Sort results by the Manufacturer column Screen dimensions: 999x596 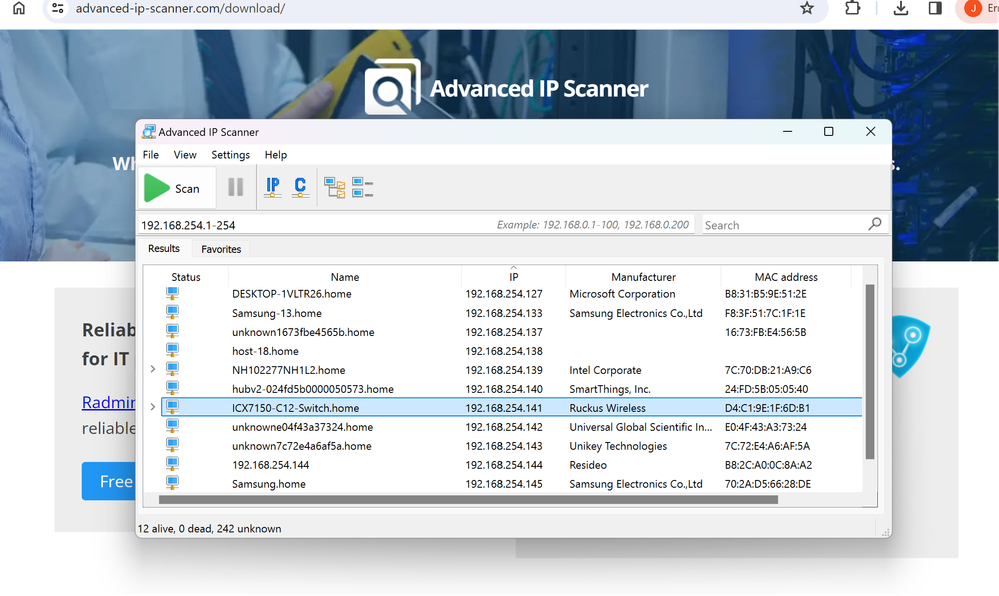pyautogui.click(x=643, y=277)
